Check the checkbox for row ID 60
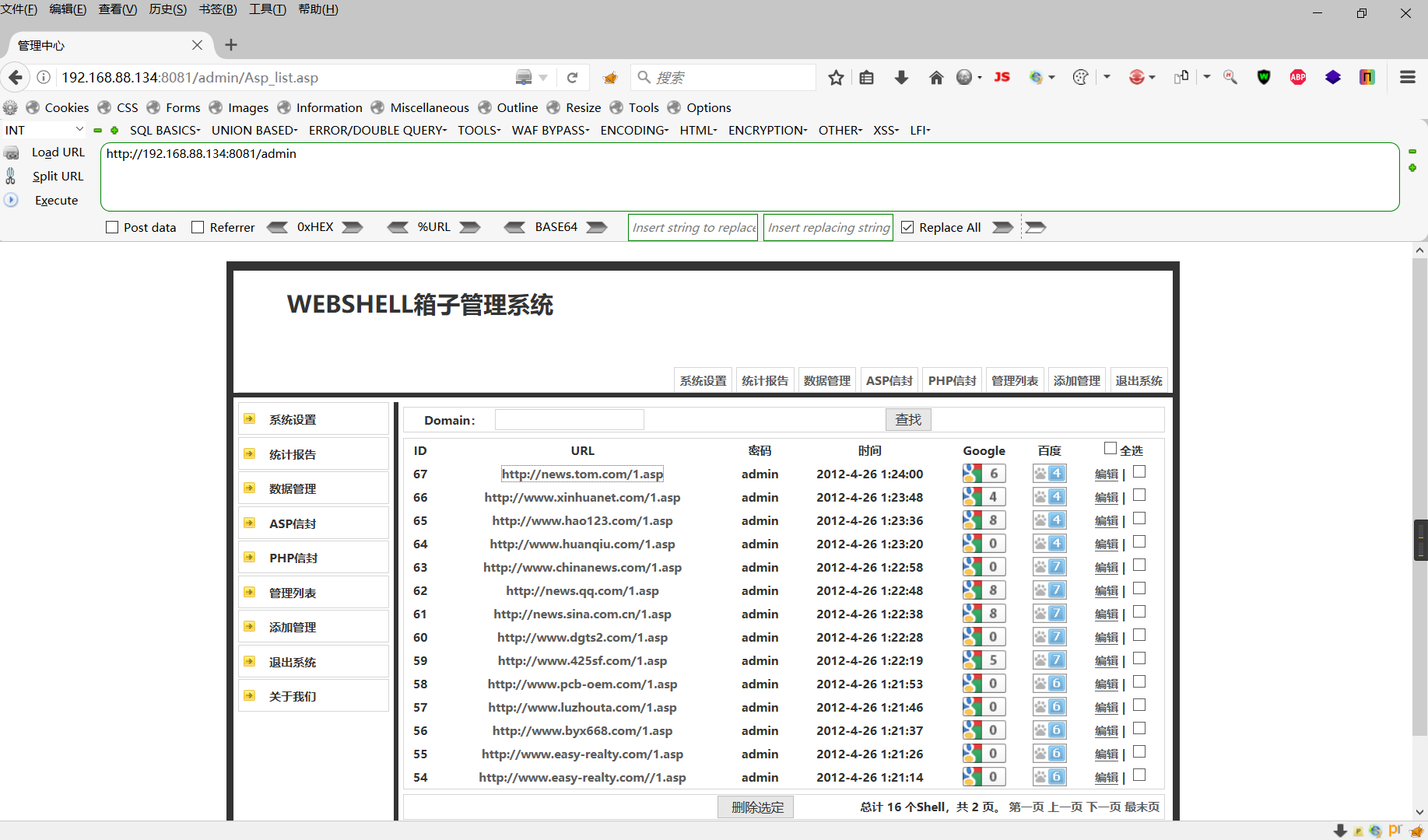1428x840 pixels. 1139,635
